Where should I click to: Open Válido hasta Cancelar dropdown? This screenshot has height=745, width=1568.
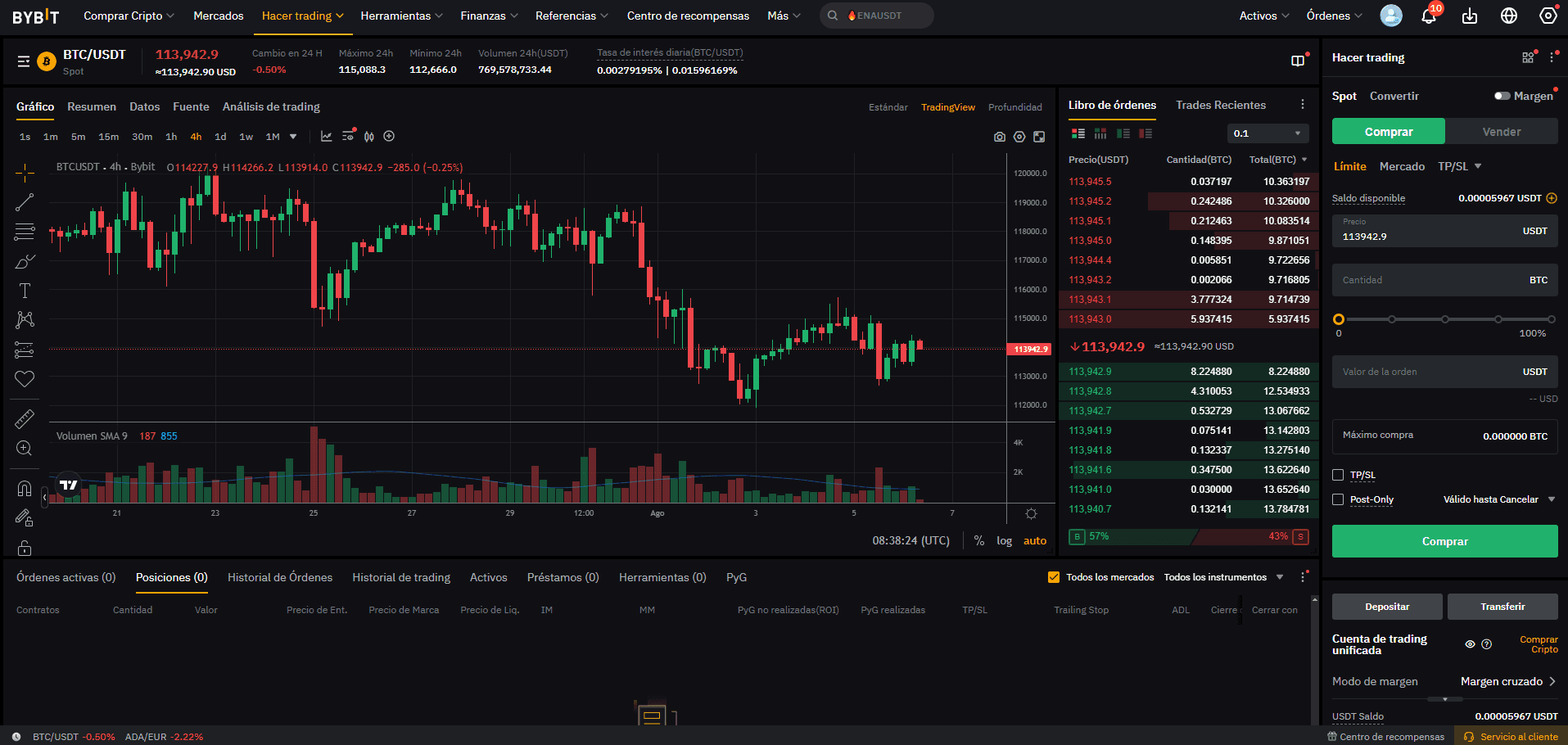pos(1498,499)
